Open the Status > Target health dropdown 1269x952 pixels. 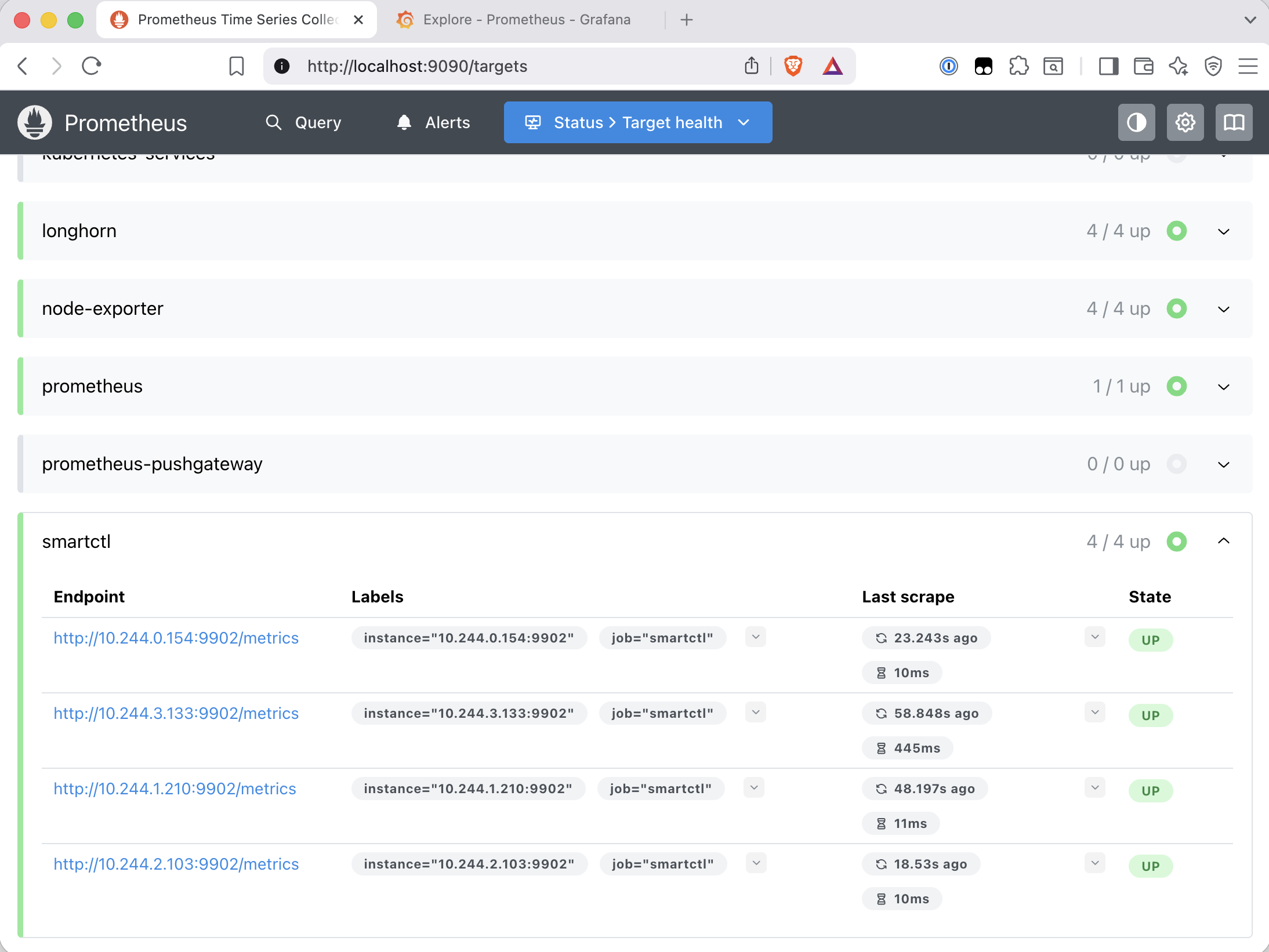click(638, 122)
